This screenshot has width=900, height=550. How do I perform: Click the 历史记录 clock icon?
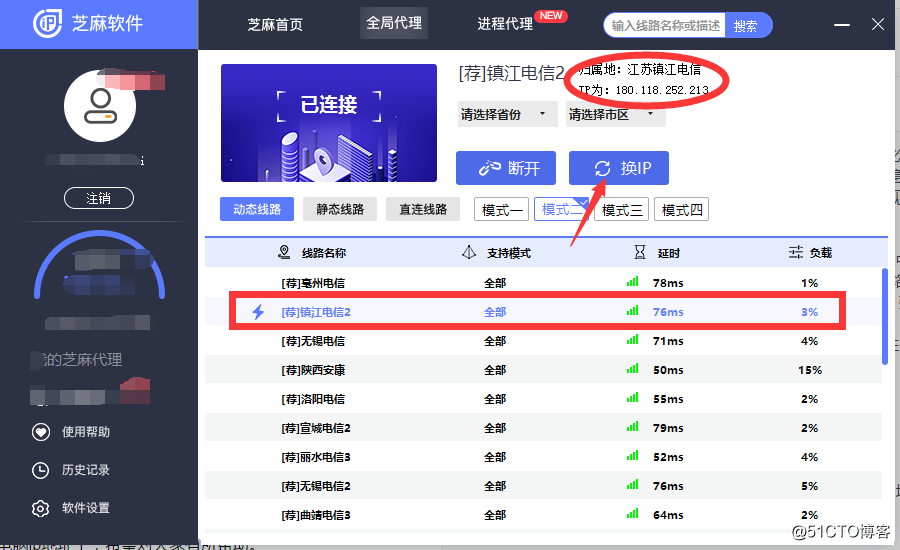point(40,470)
